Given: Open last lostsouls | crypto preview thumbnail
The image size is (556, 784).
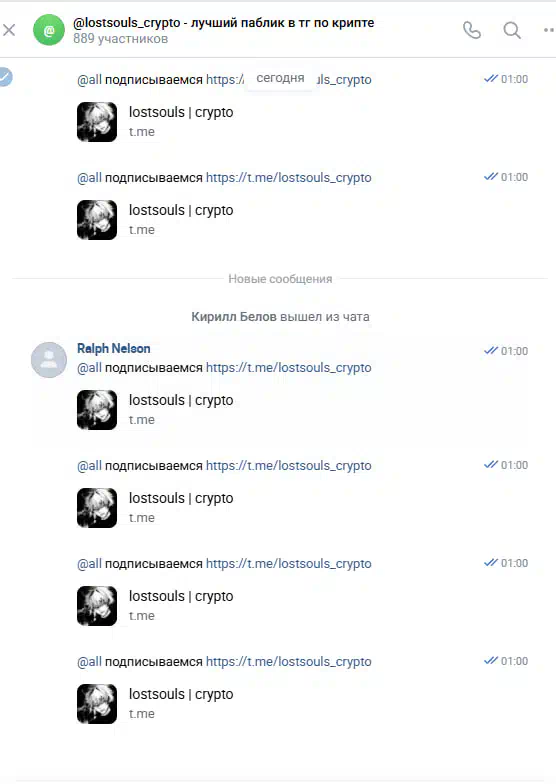Looking at the screenshot, I should (97, 704).
